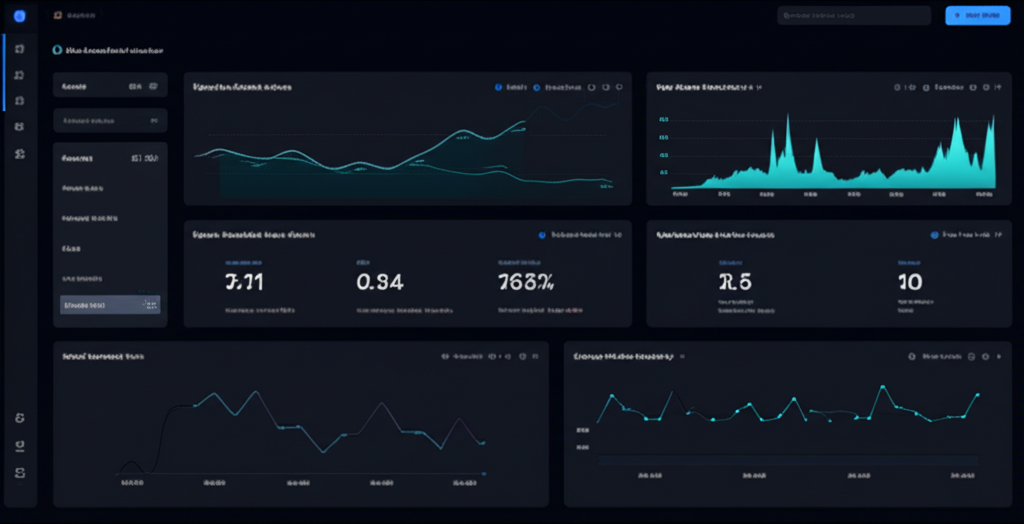
Task: Open the selector box below the first left panel row
Action: click(110, 121)
